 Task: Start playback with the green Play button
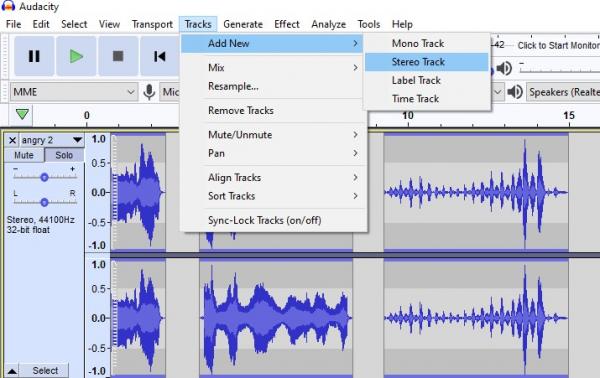pyautogui.click(x=77, y=56)
